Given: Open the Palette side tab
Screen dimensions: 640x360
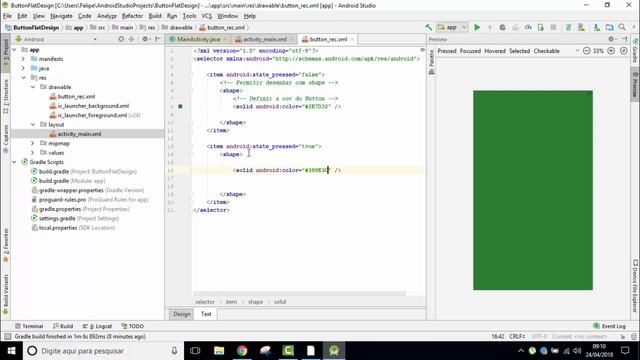Looking at the screenshot, I should (x=431, y=62).
